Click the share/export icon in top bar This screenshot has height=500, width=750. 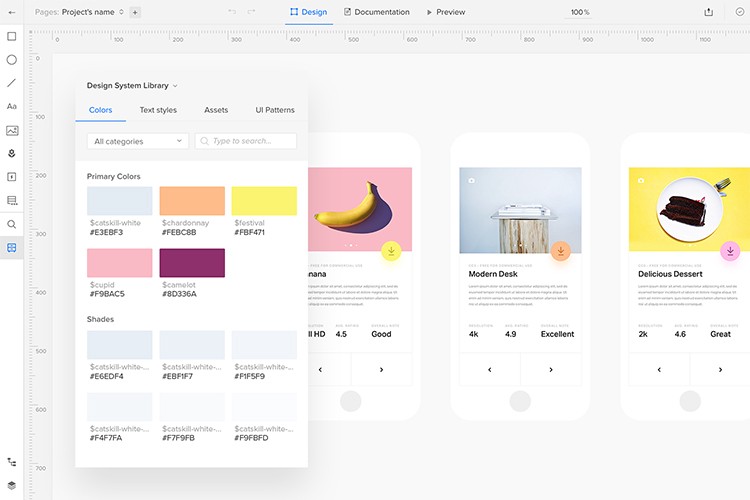point(709,12)
